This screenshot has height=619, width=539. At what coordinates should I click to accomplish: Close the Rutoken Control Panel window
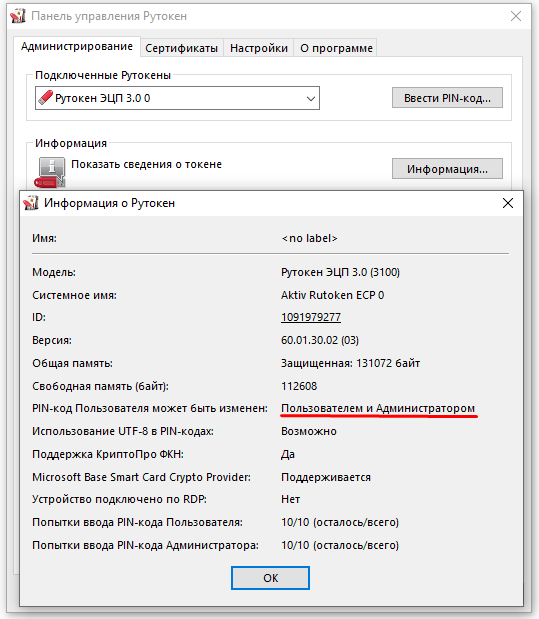click(x=516, y=16)
